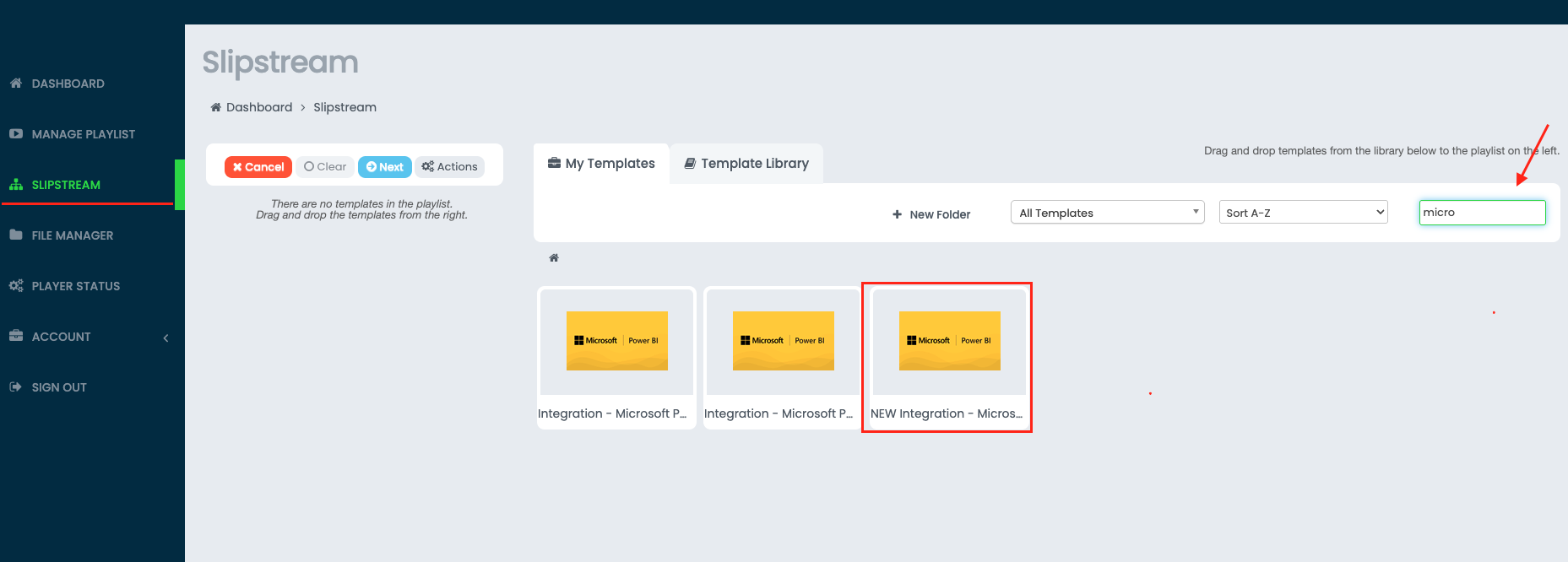The height and width of the screenshot is (562, 1568).
Task: Click the New Folder button
Action: (x=931, y=214)
